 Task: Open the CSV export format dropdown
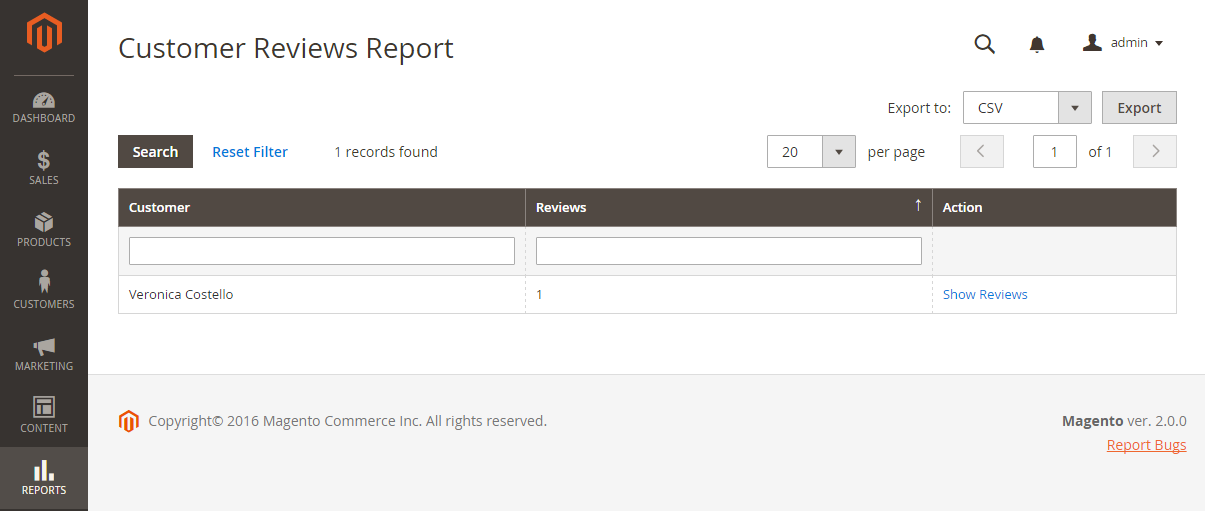click(1027, 108)
